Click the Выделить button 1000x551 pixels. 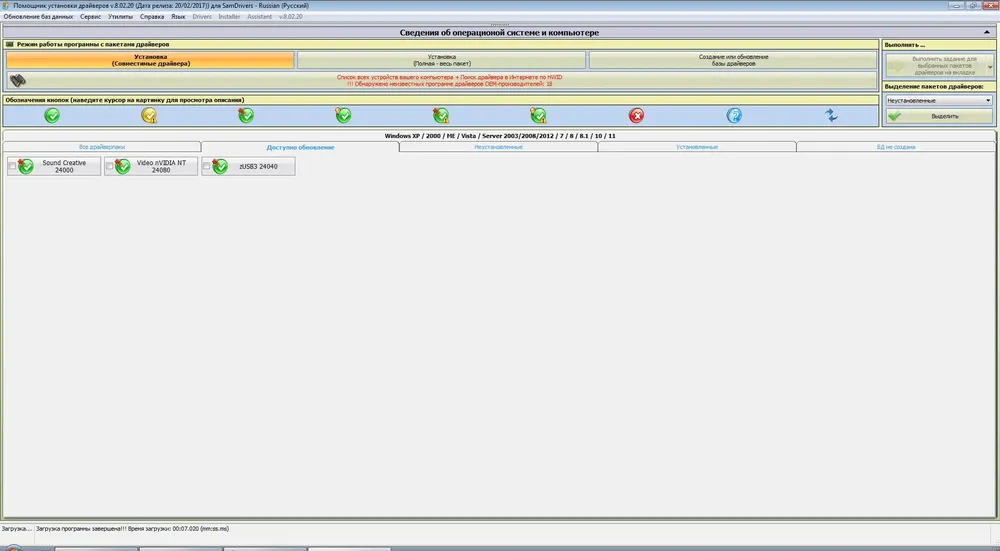pos(938,116)
